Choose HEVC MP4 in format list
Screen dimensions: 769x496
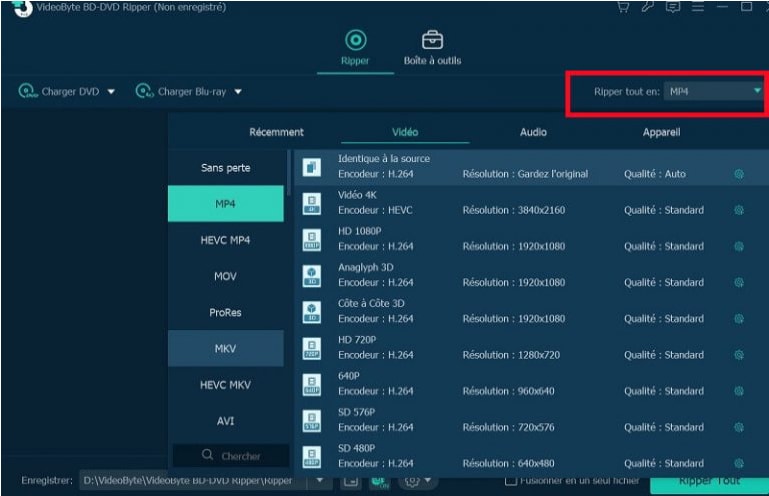click(226, 240)
